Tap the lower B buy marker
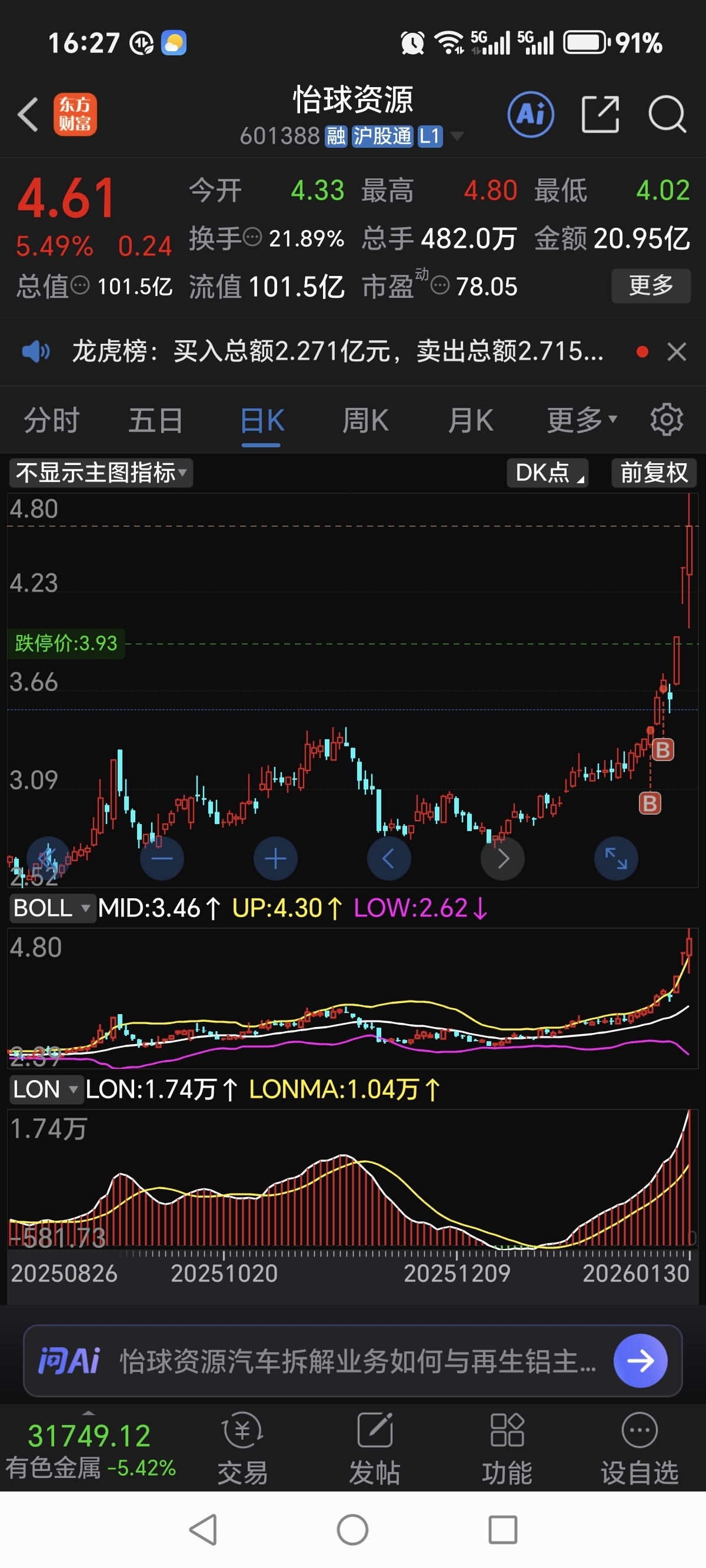 pyautogui.click(x=650, y=803)
